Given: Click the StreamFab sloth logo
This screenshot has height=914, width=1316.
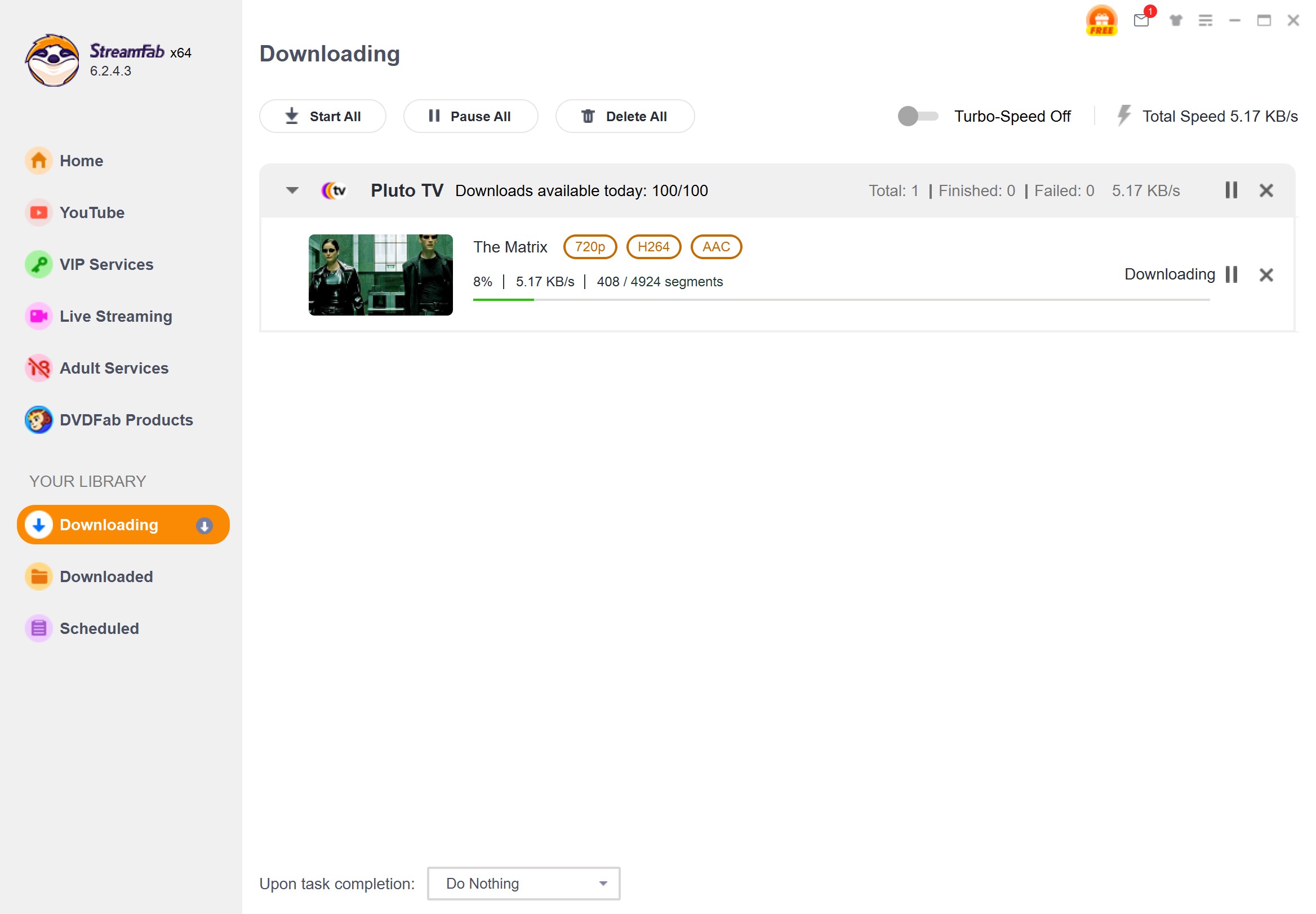Looking at the screenshot, I should pos(52,60).
